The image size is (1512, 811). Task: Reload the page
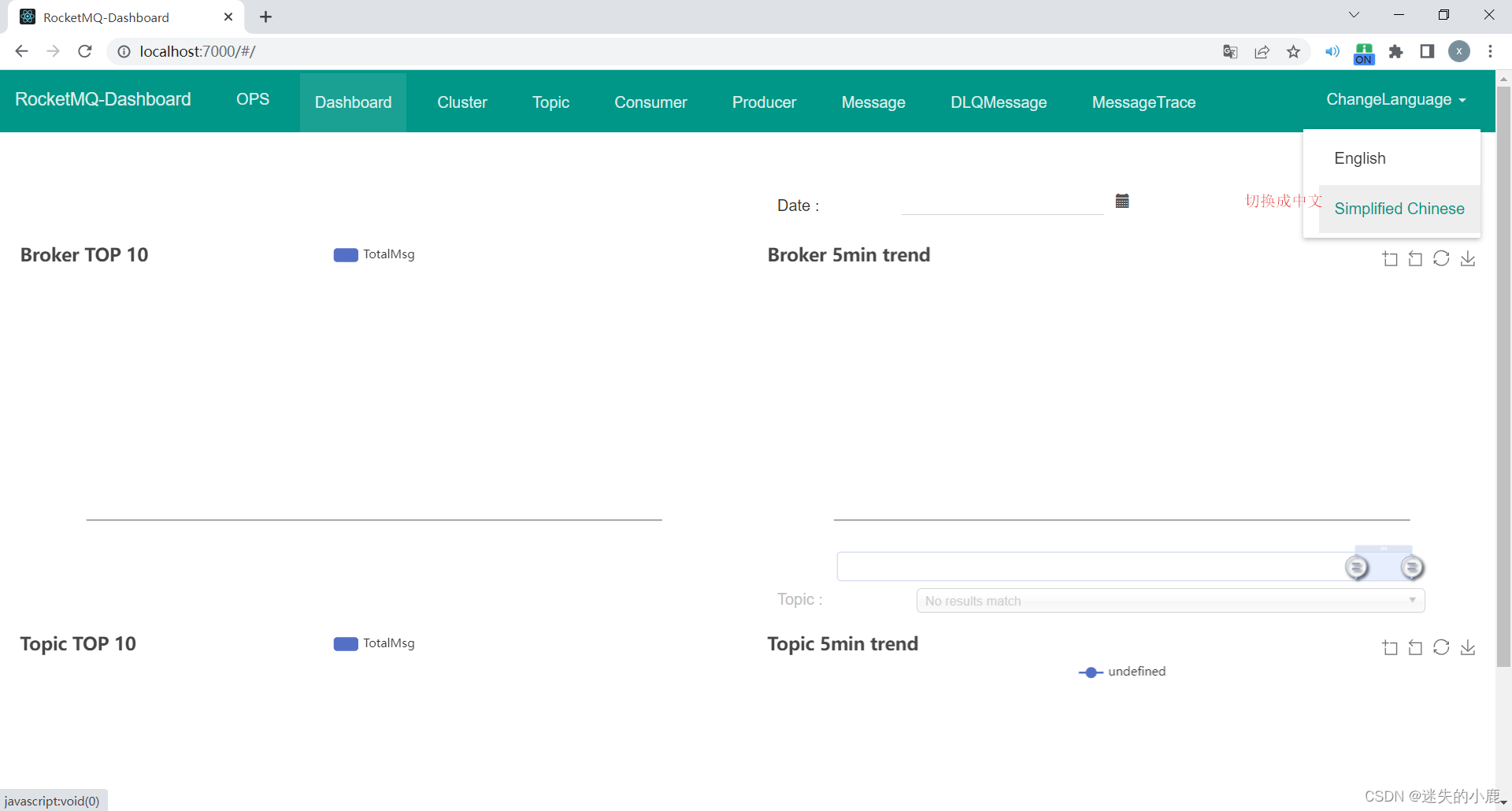tap(85, 51)
